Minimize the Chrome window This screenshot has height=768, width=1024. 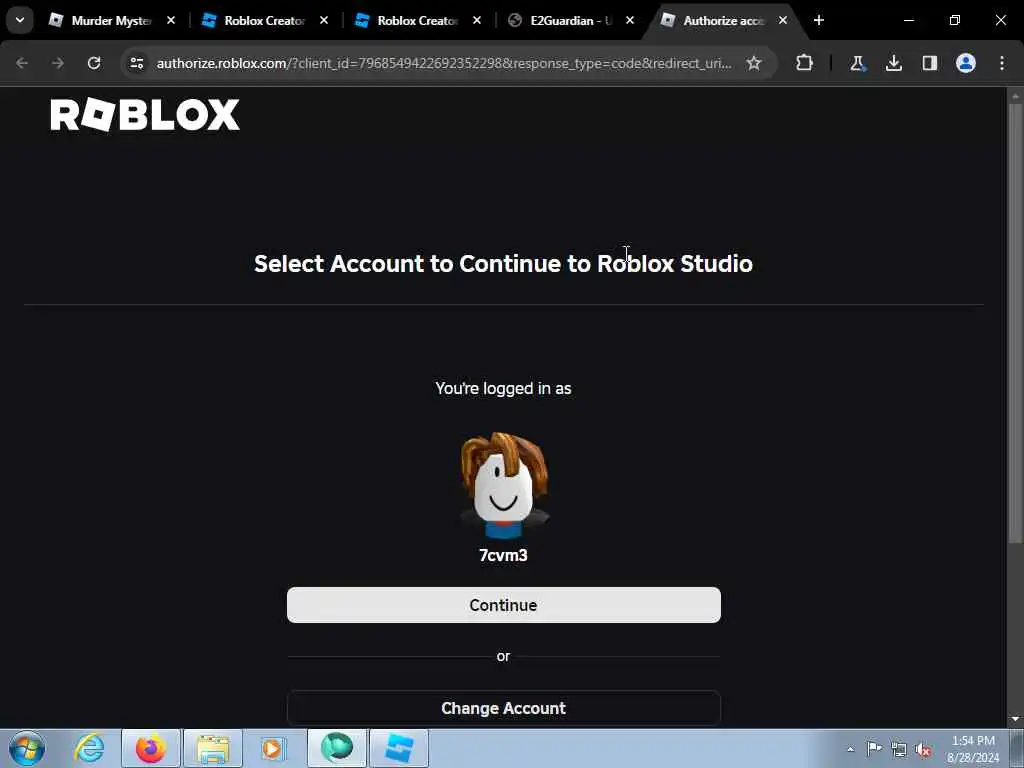tap(908, 21)
